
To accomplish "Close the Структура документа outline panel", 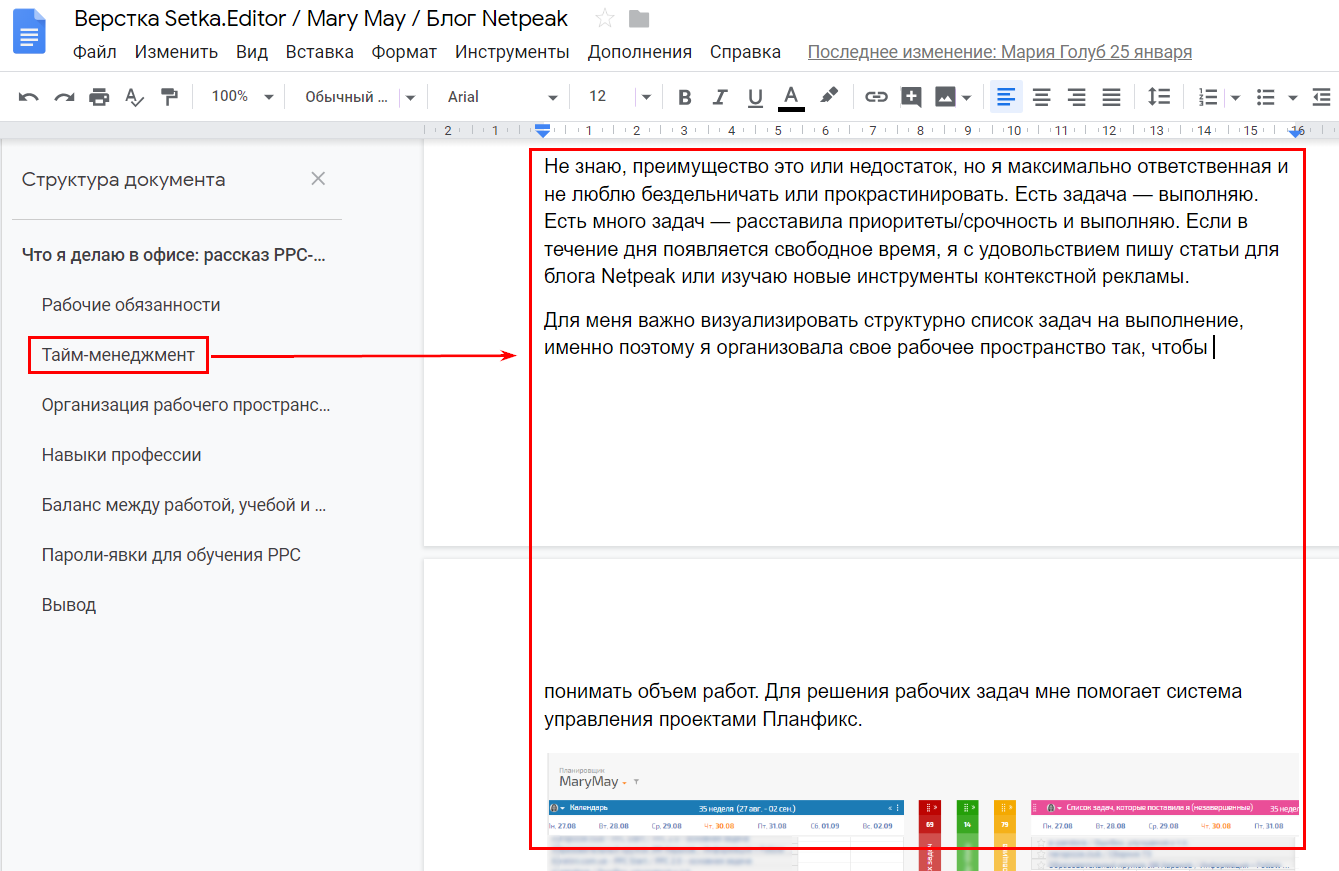I will pos(318,179).
